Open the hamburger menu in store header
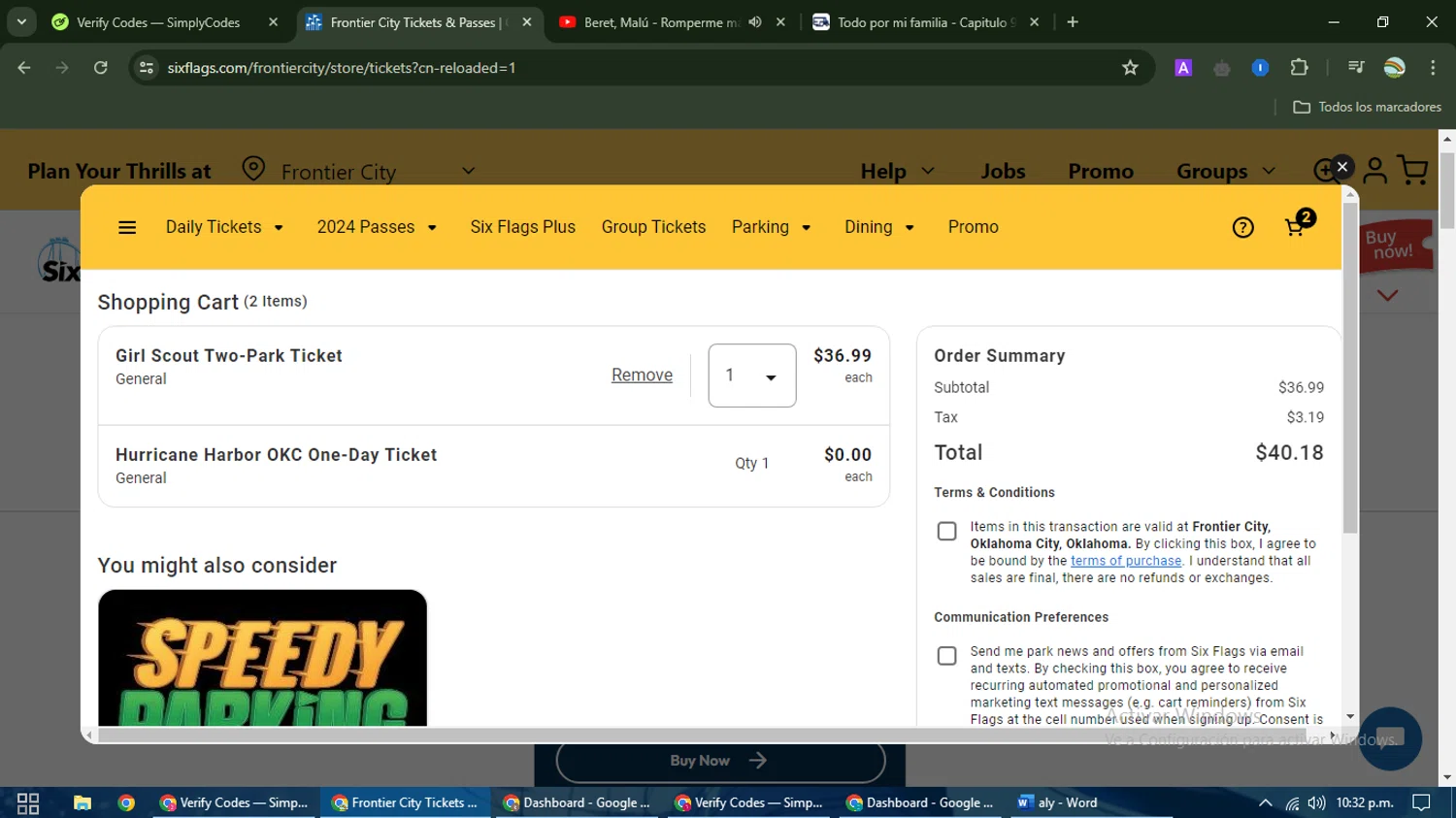Viewport: 1456px width, 818px height. click(127, 227)
